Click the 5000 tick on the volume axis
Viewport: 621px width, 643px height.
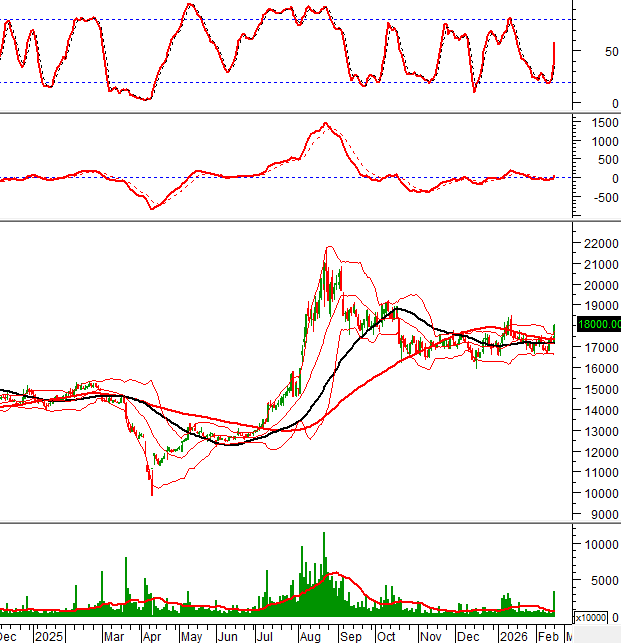(x=598, y=580)
